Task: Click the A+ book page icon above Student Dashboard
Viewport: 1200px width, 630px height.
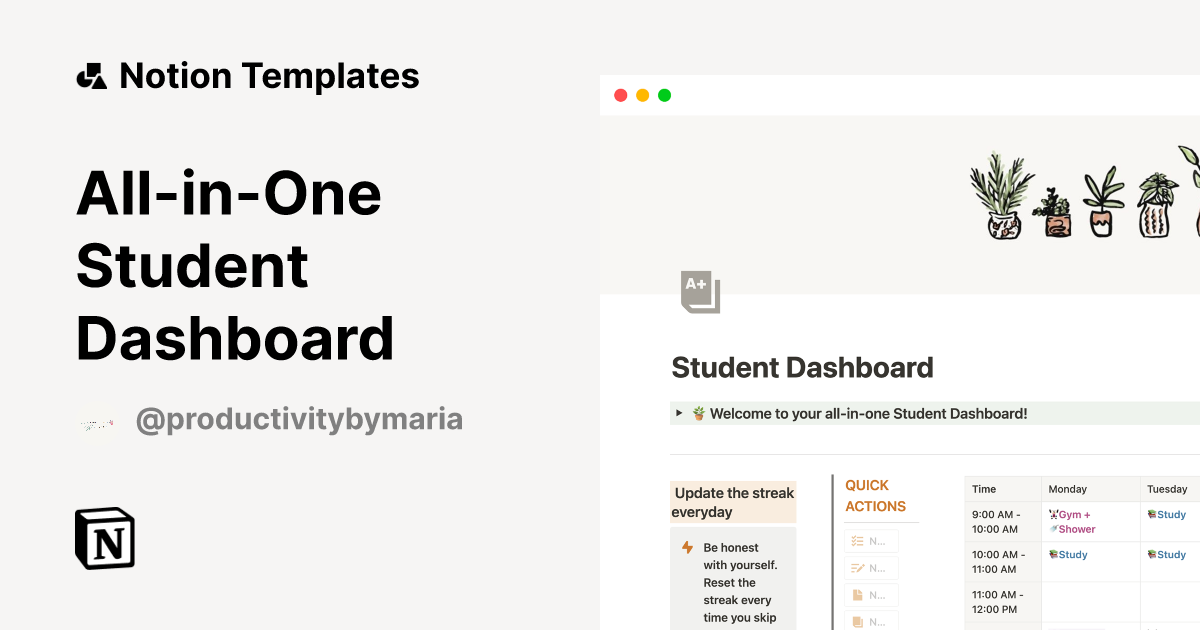Action: click(701, 290)
